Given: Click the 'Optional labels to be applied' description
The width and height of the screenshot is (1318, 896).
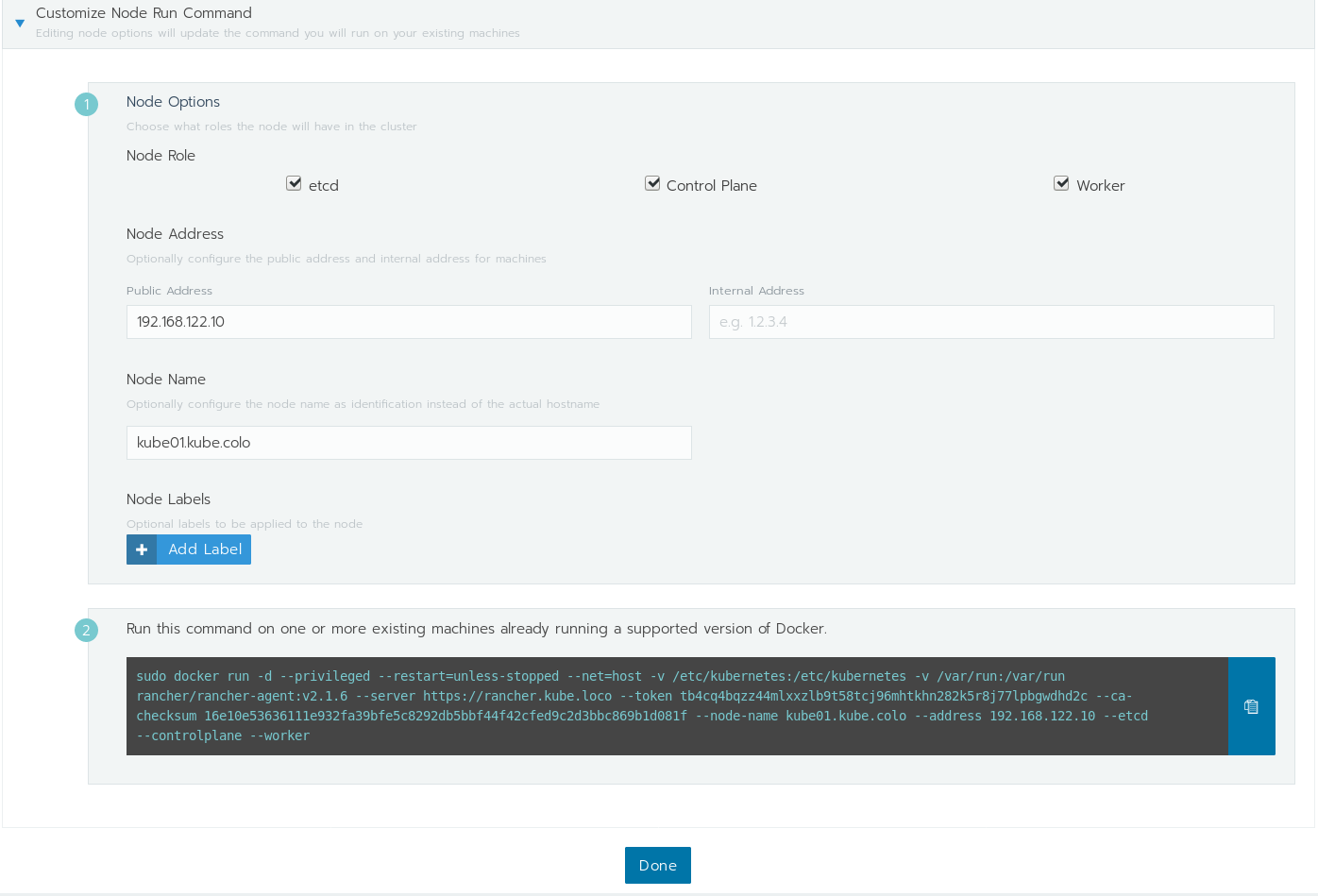Looking at the screenshot, I should [x=245, y=524].
